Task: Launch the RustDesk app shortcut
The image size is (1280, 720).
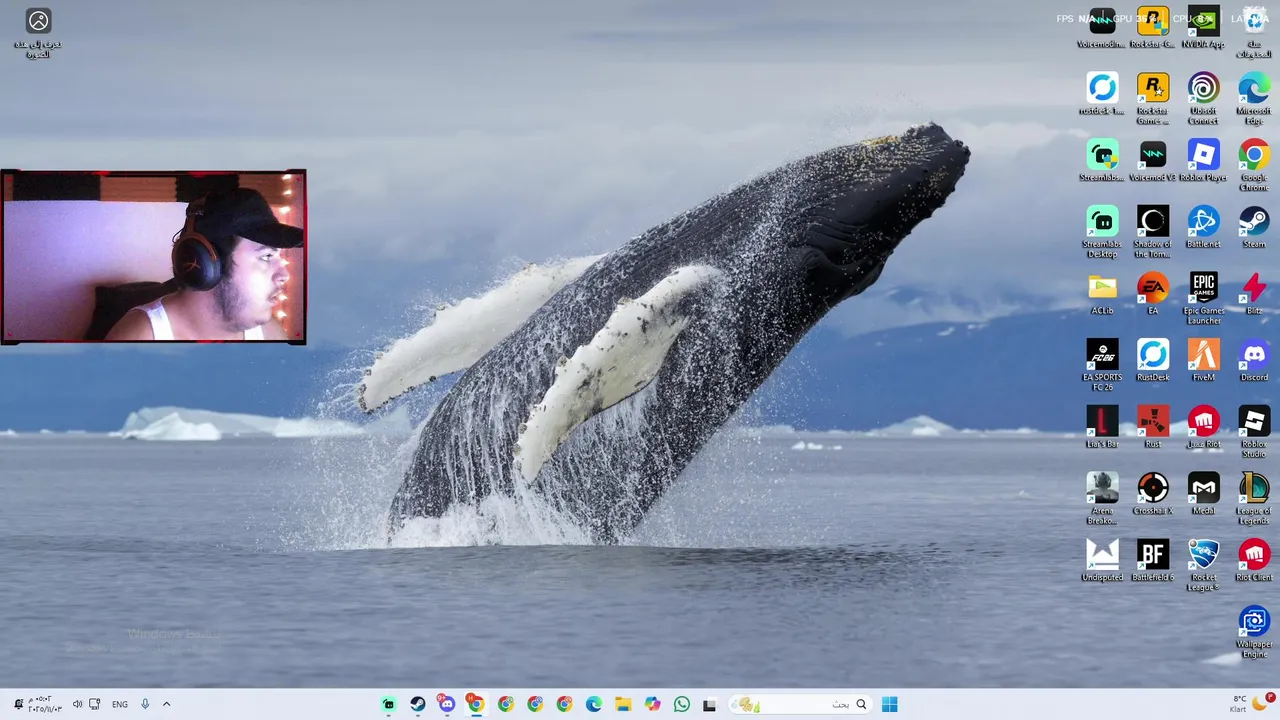Action: 1152,360
